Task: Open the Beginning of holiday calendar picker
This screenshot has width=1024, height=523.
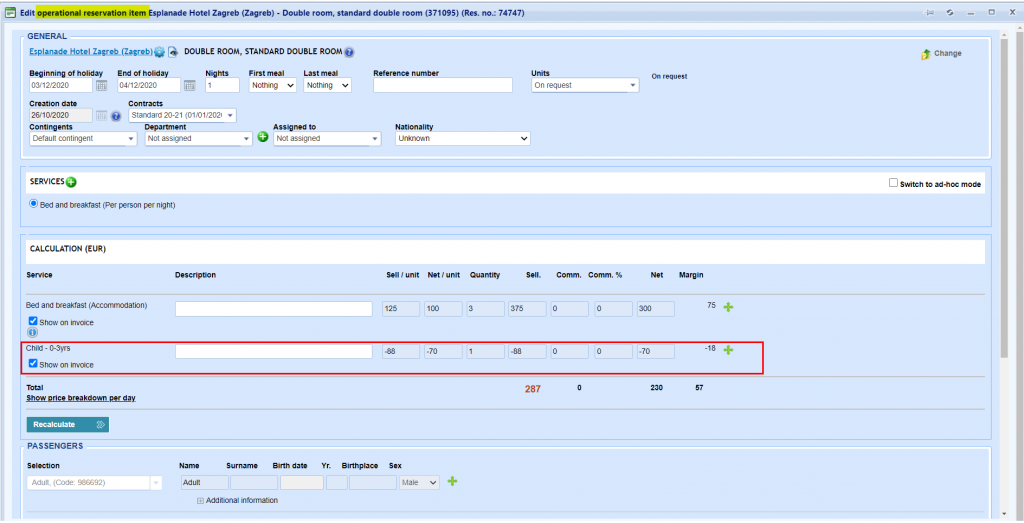Action: 101,86
